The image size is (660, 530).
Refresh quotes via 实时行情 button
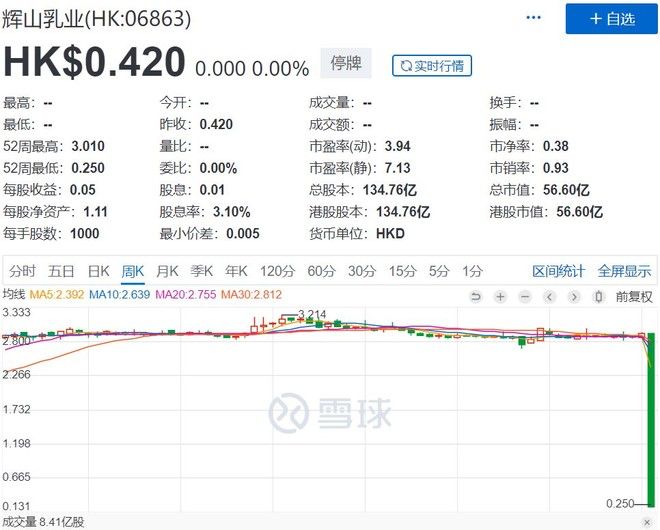[x=432, y=66]
